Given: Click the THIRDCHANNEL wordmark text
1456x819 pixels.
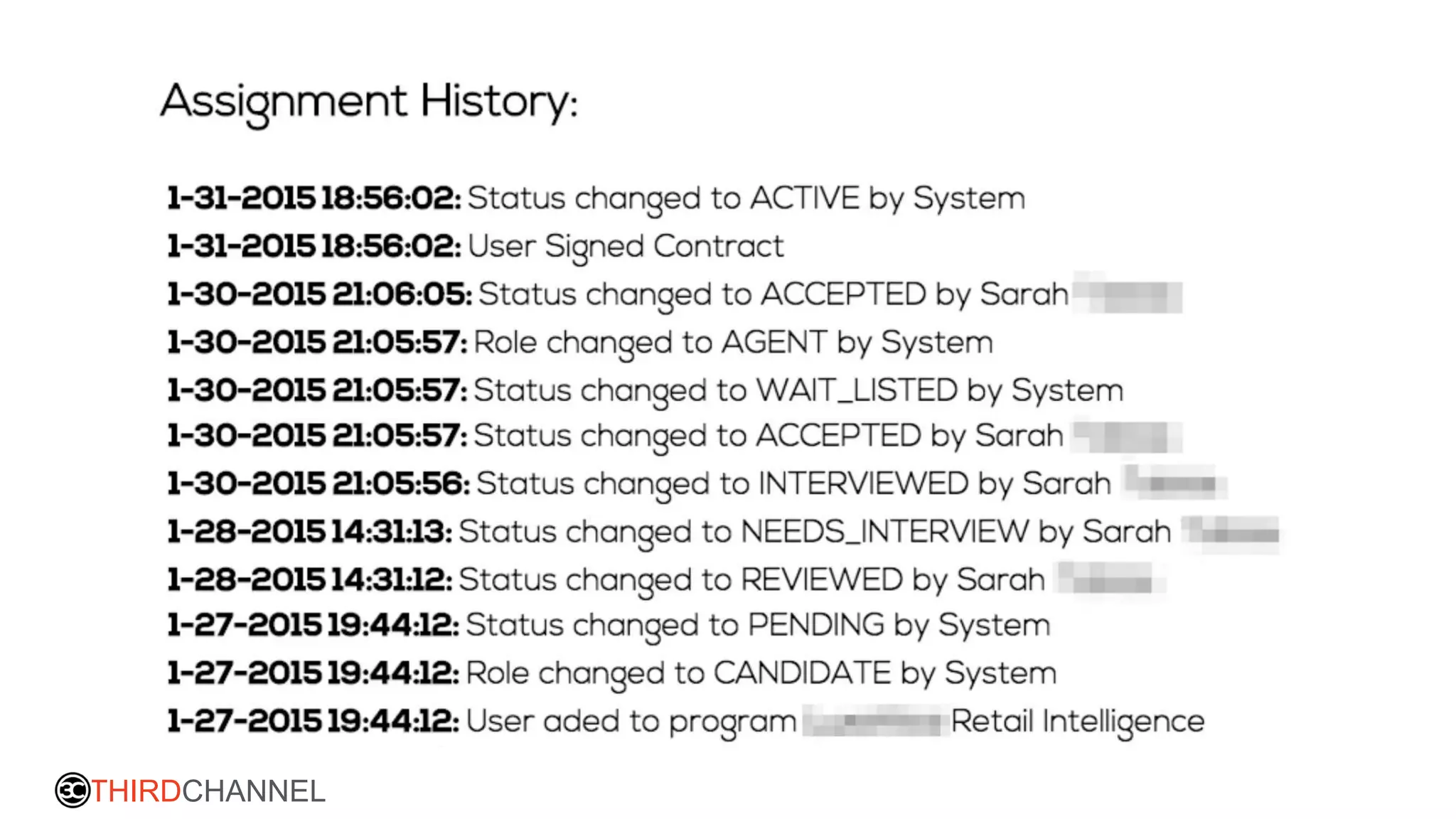Looking at the screenshot, I should 208,791.
